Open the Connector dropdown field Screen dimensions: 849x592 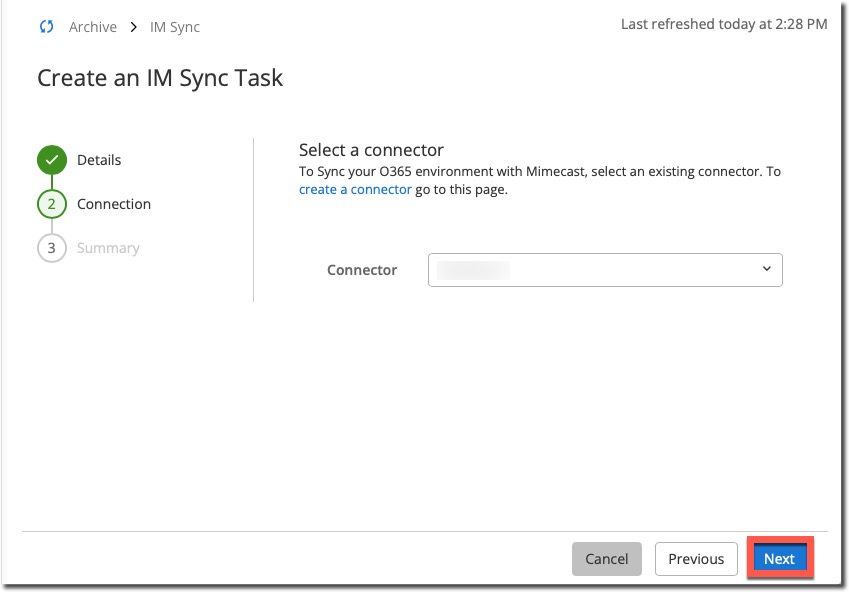(604, 270)
